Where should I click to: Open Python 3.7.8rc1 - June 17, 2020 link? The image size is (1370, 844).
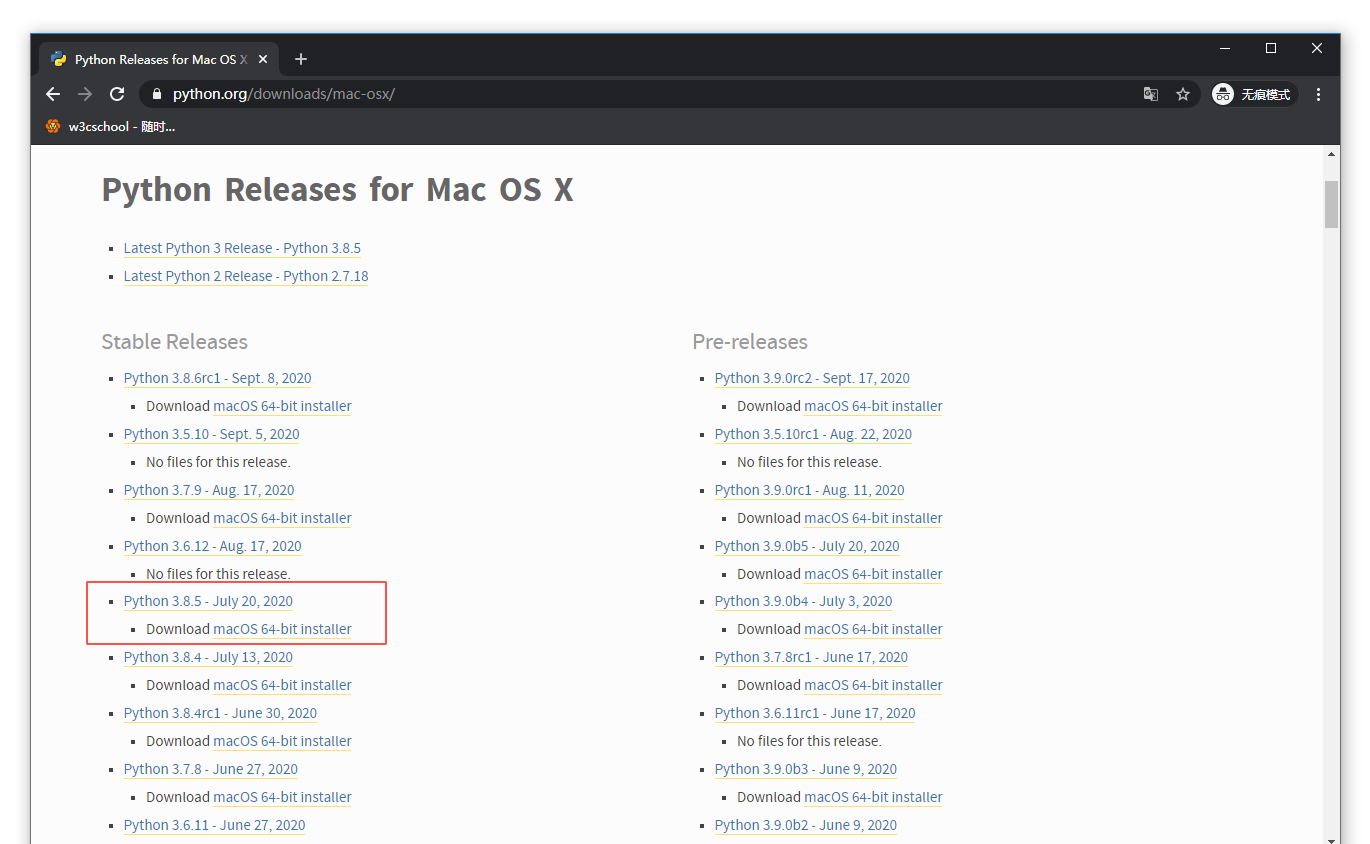point(811,657)
